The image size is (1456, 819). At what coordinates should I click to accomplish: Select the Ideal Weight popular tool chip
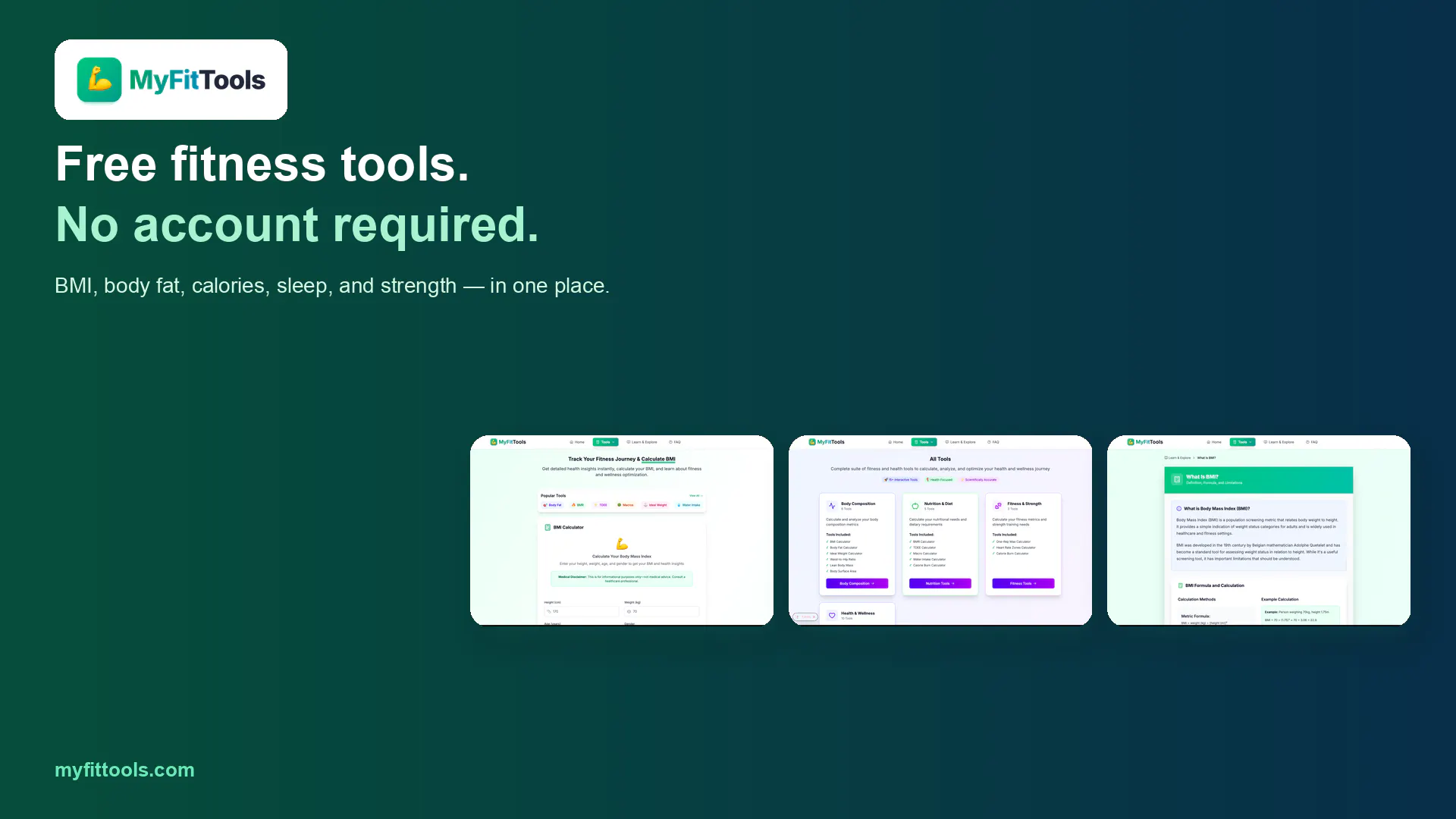point(655,505)
